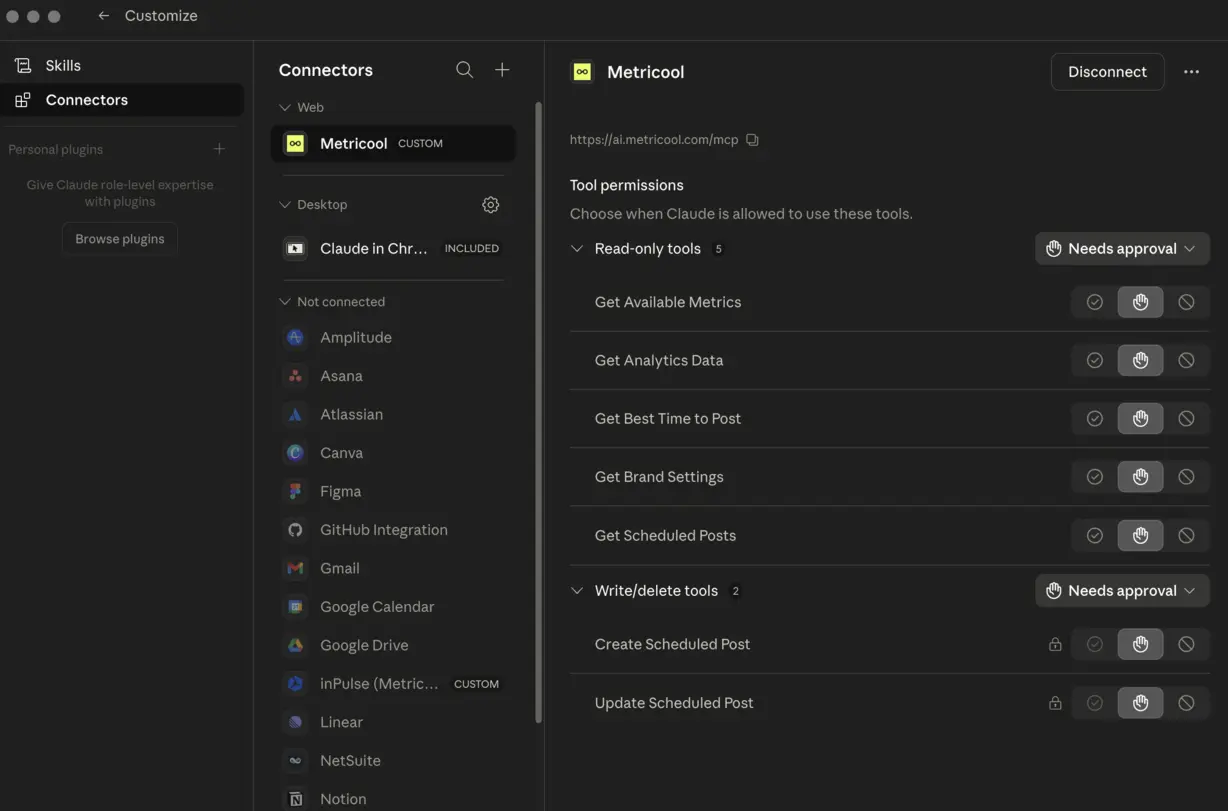The image size is (1228, 811).
Task: Select Atlassian connector icon
Action: pyautogui.click(x=295, y=414)
